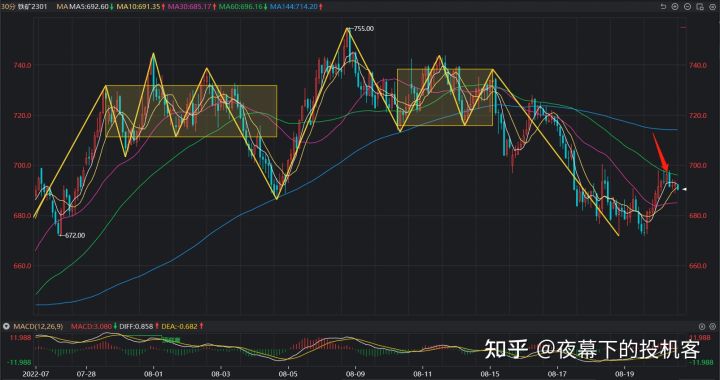Select the MA144:714.20 moving average label

294,6
